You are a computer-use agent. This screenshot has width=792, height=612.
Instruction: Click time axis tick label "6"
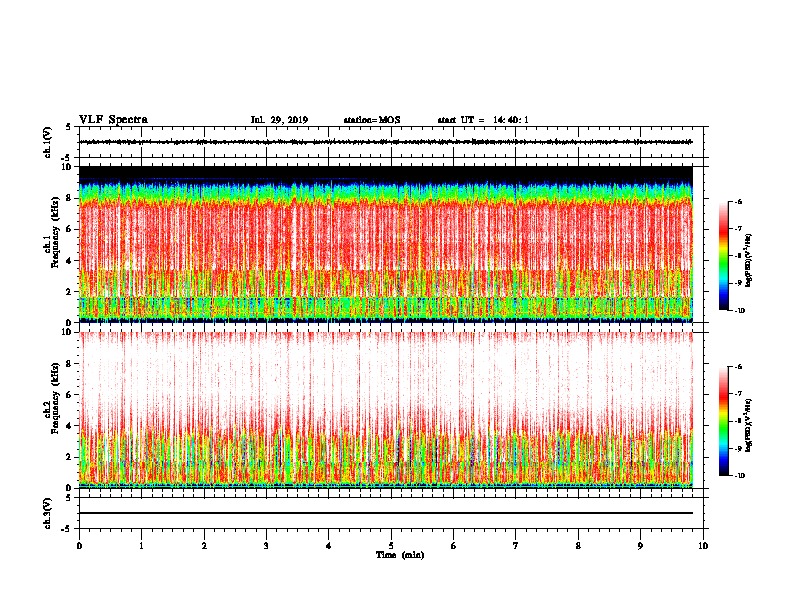point(454,546)
